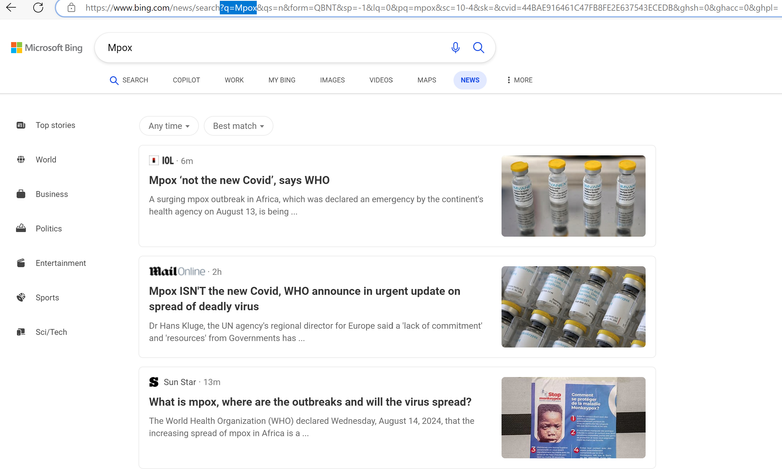Click the Sports soccer ball icon
Viewport: 782px width, 469px height.
coord(21,297)
